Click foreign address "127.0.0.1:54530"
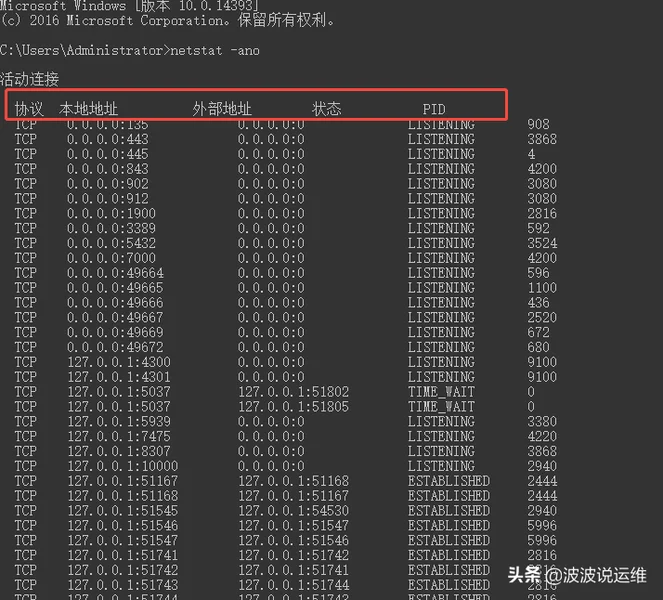The height and width of the screenshot is (600, 663). [294, 510]
